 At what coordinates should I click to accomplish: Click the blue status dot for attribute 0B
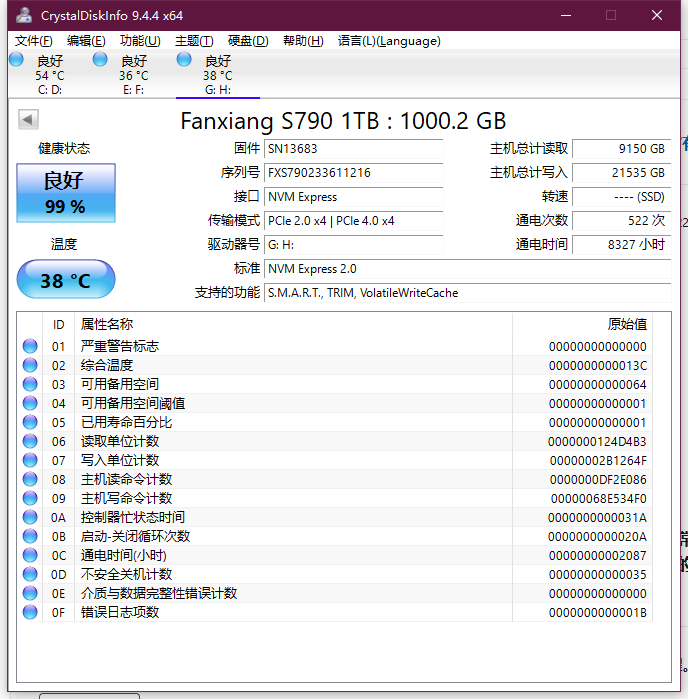(30, 536)
